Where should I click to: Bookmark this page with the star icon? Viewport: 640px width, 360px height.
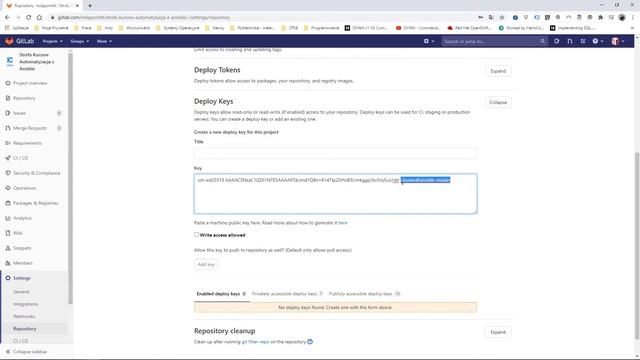(x=502, y=18)
